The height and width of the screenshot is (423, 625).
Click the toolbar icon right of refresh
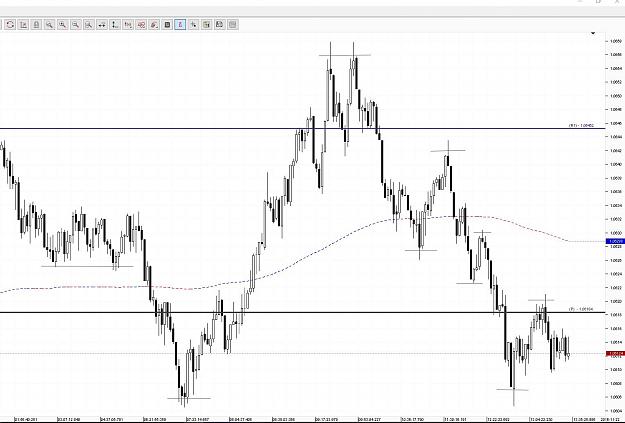pyautogui.click(x=23, y=25)
